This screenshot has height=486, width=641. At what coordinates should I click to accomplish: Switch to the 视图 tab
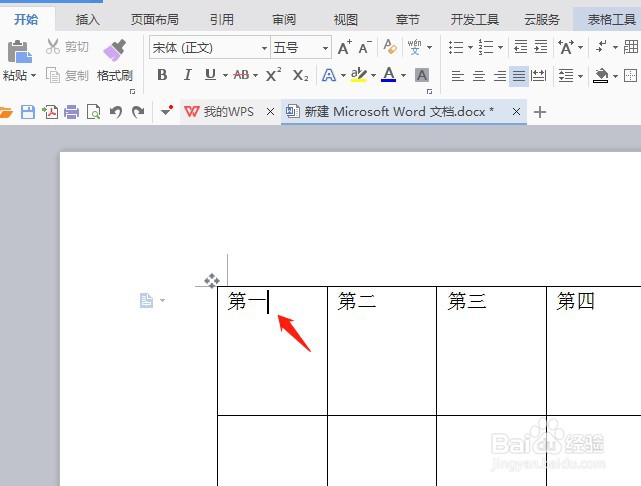coord(346,19)
